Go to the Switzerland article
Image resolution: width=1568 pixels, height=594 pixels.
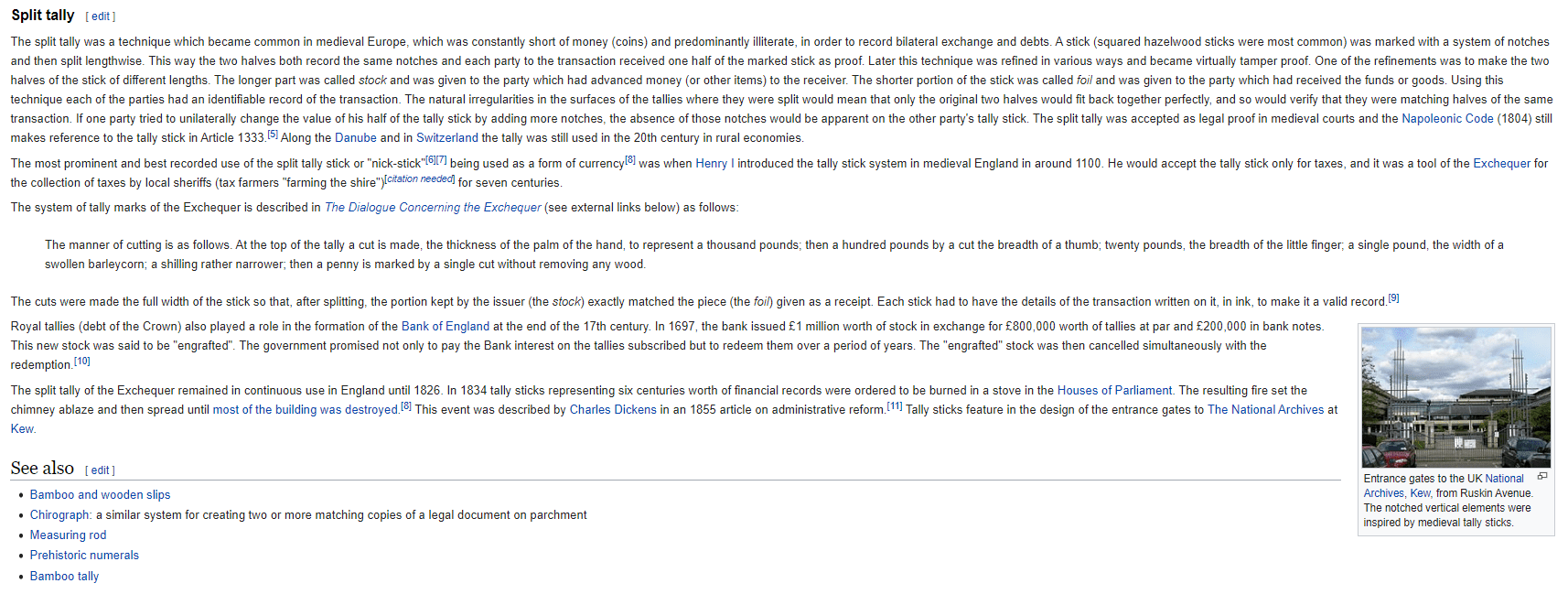click(x=446, y=138)
